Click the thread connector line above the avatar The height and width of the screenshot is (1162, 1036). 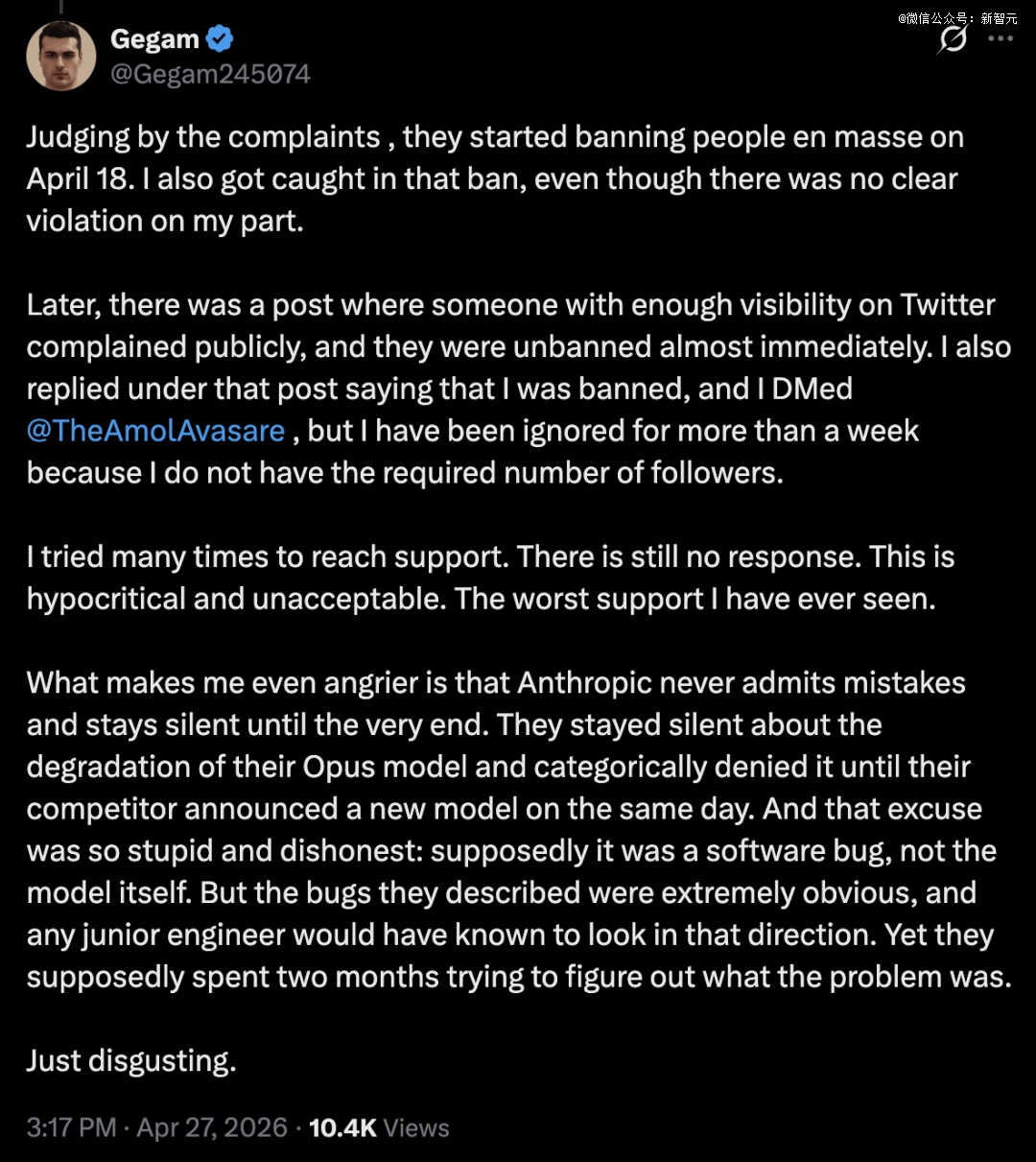(x=61, y=8)
